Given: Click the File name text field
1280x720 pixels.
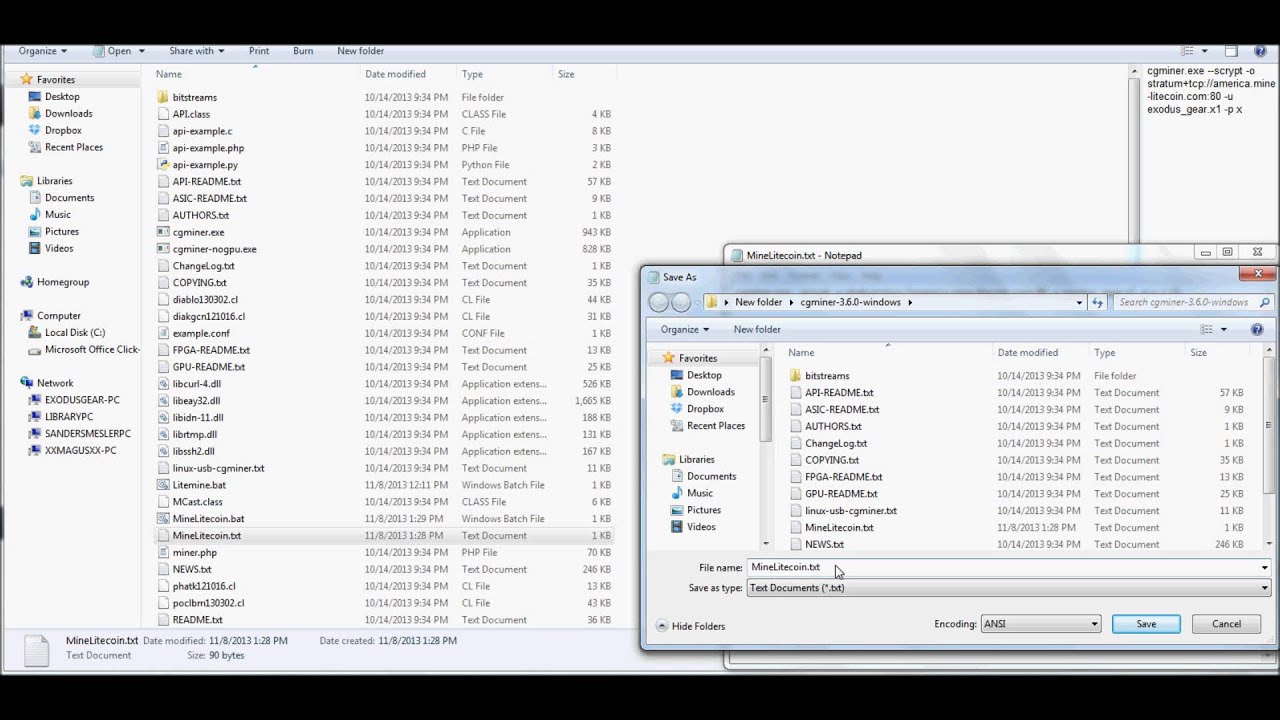Looking at the screenshot, I should pos(1000,567).
